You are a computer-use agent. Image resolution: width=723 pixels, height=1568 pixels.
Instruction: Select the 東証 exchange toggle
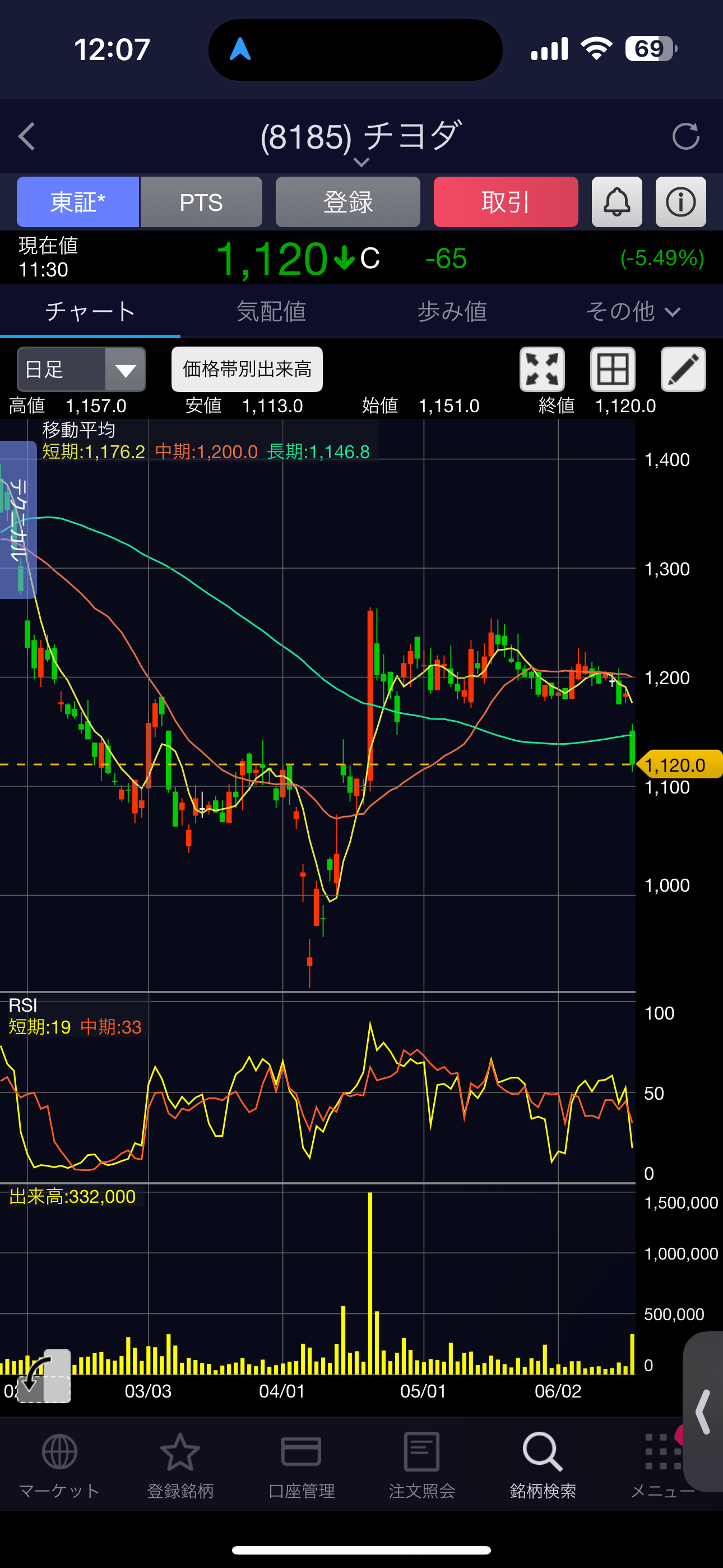coord(78,202)
